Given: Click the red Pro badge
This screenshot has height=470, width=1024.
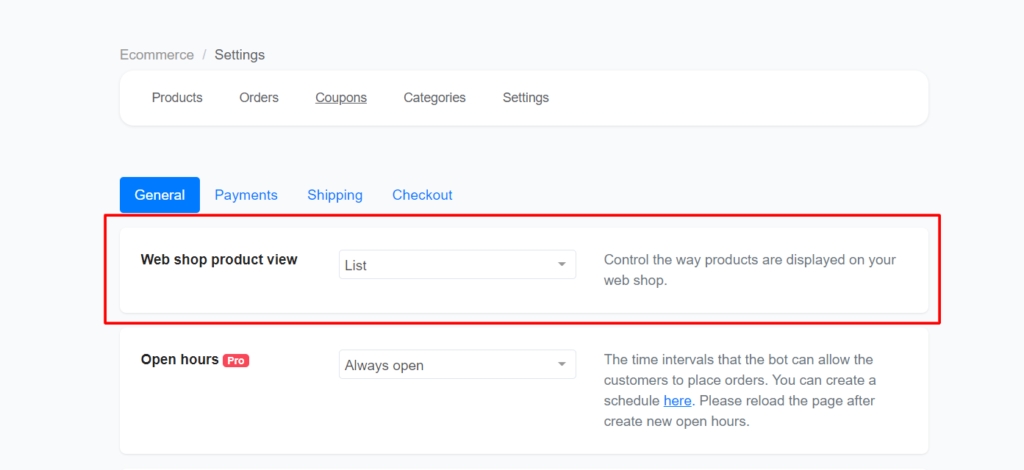Looking at the screenshot, I should coord(236,360).
